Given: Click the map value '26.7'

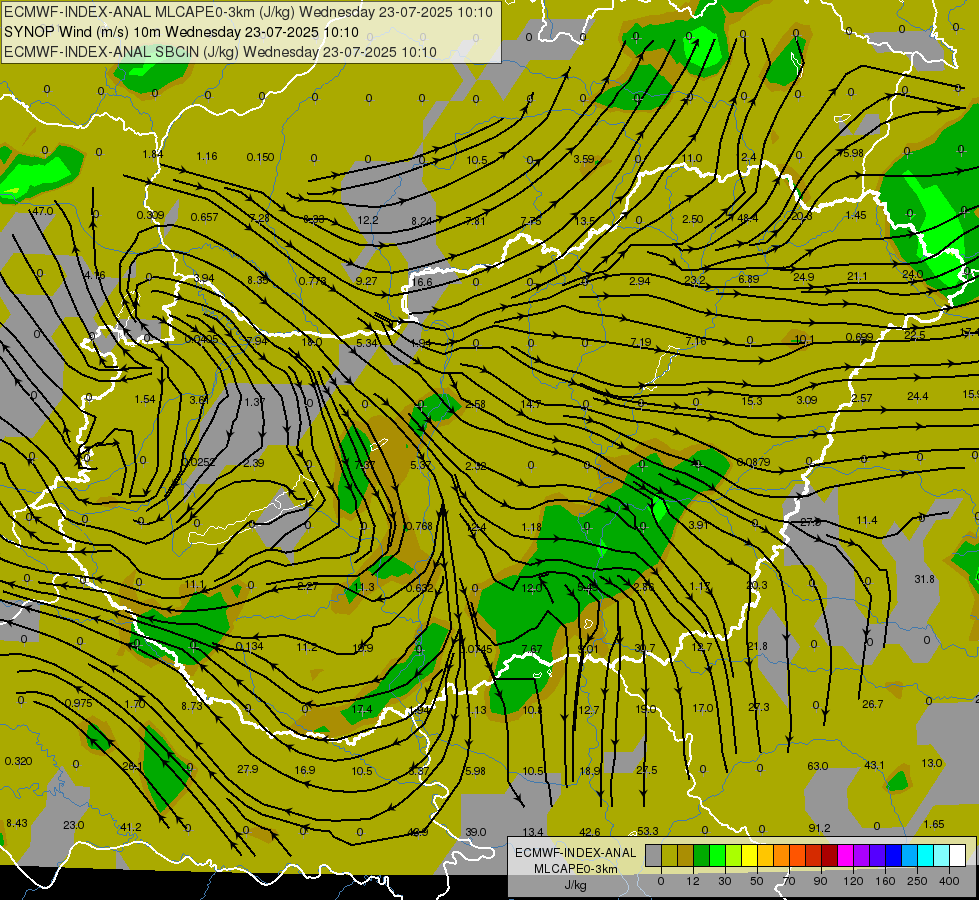Looking at the screenshot, I should coord(872,704).
